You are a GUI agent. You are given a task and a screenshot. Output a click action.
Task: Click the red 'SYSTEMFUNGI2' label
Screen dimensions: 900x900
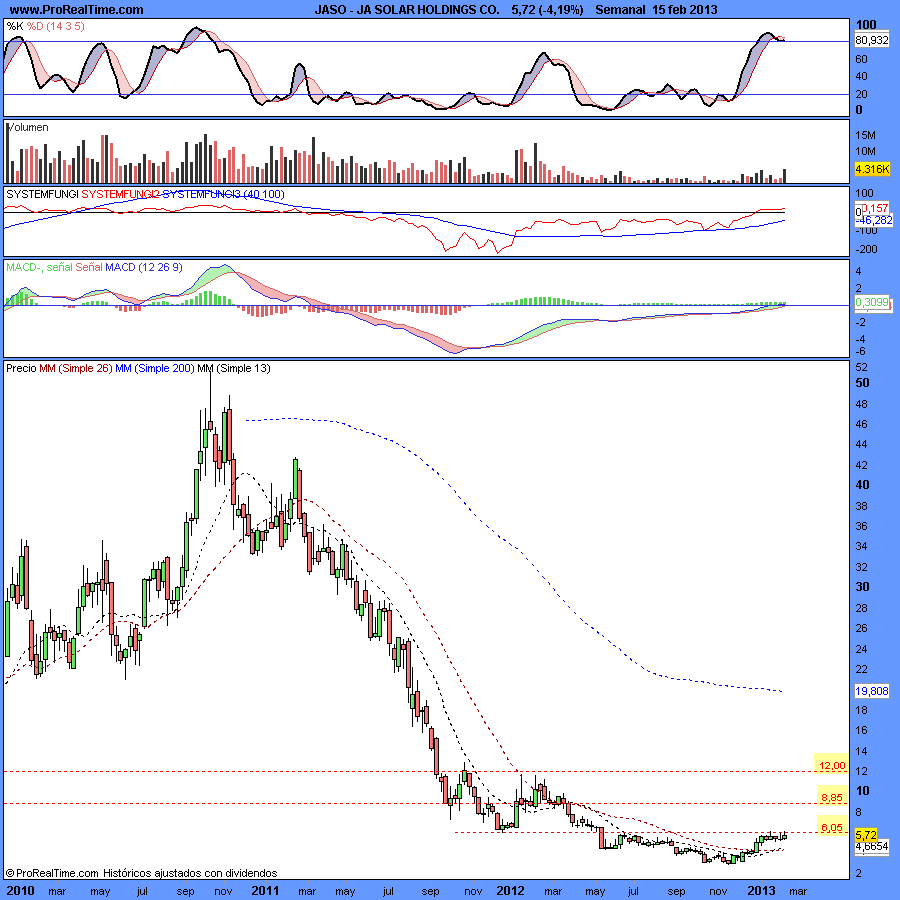click(121, 194)
